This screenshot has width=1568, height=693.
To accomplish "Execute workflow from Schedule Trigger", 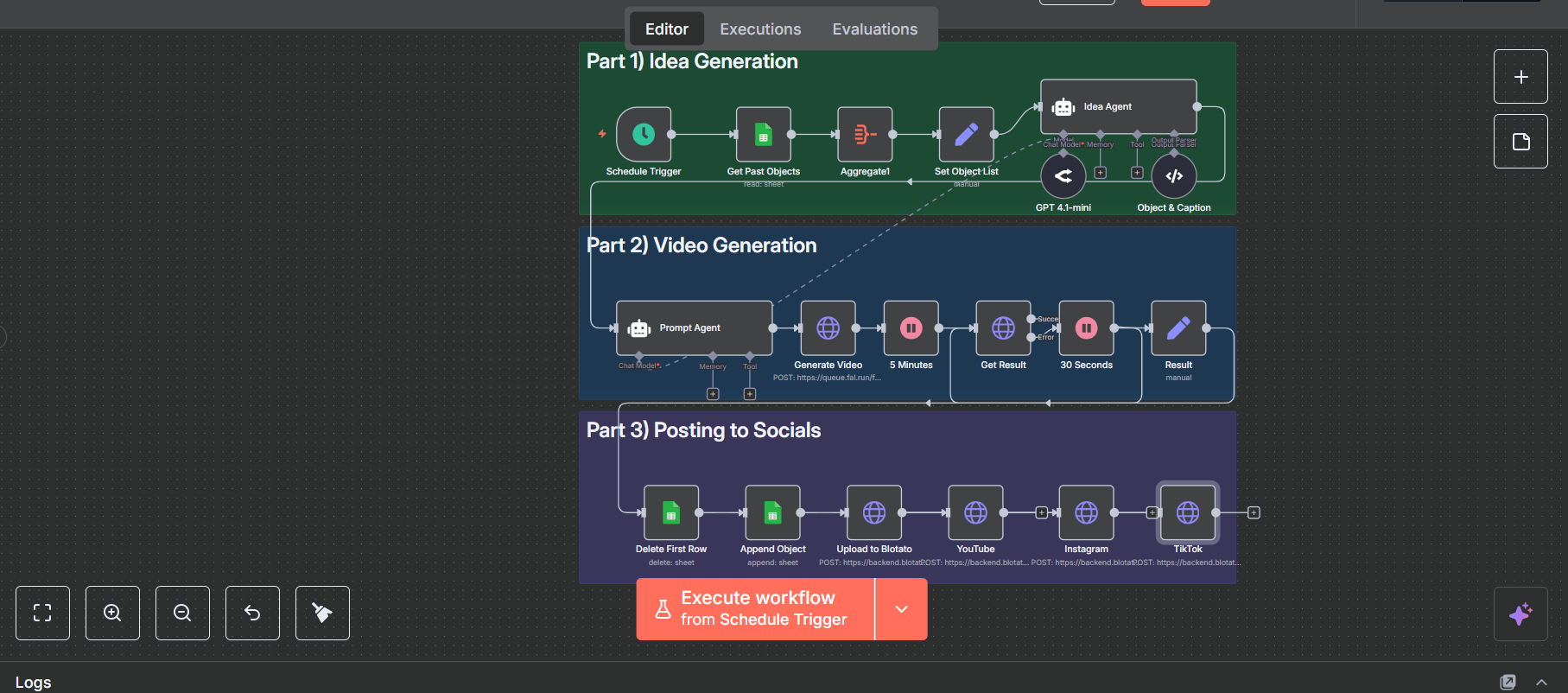I will click(x=756, y=609).
